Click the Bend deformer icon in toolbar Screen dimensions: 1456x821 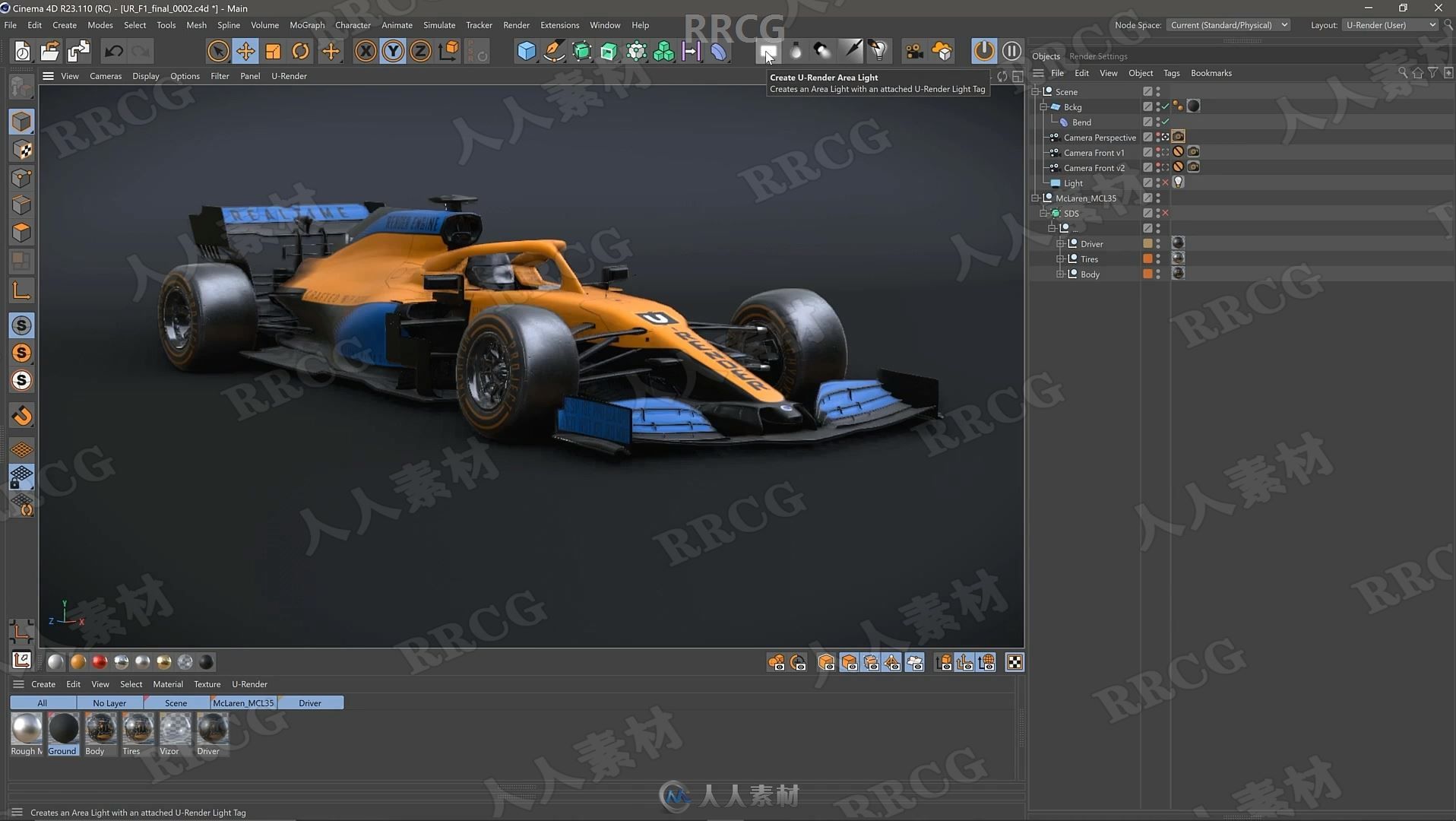click(x=718, y=52)
